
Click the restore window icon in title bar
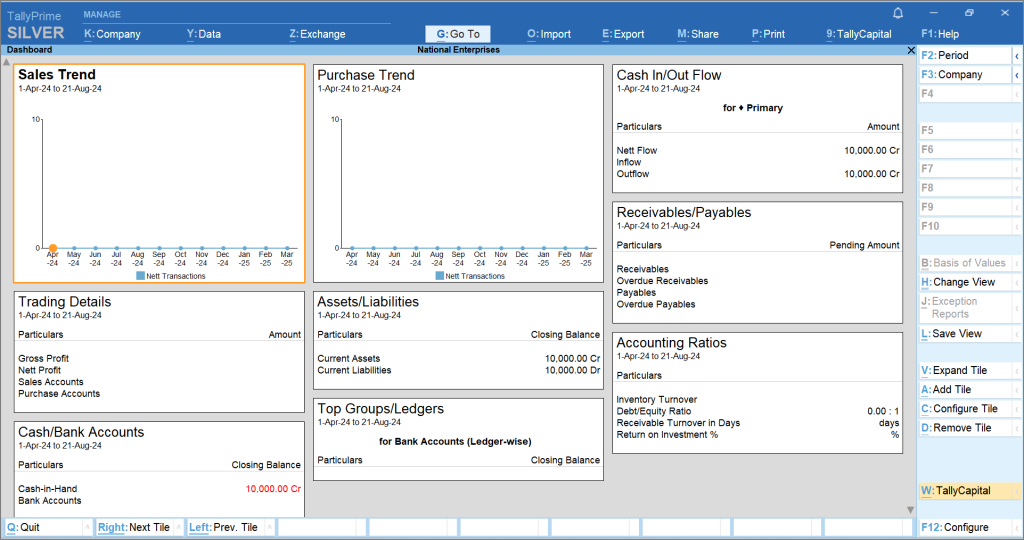969,13
